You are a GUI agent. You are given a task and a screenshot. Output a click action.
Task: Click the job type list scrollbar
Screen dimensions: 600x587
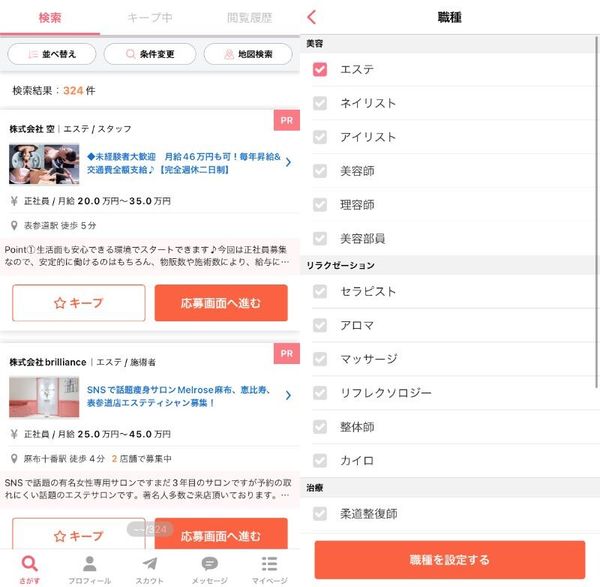click(596, 212)
